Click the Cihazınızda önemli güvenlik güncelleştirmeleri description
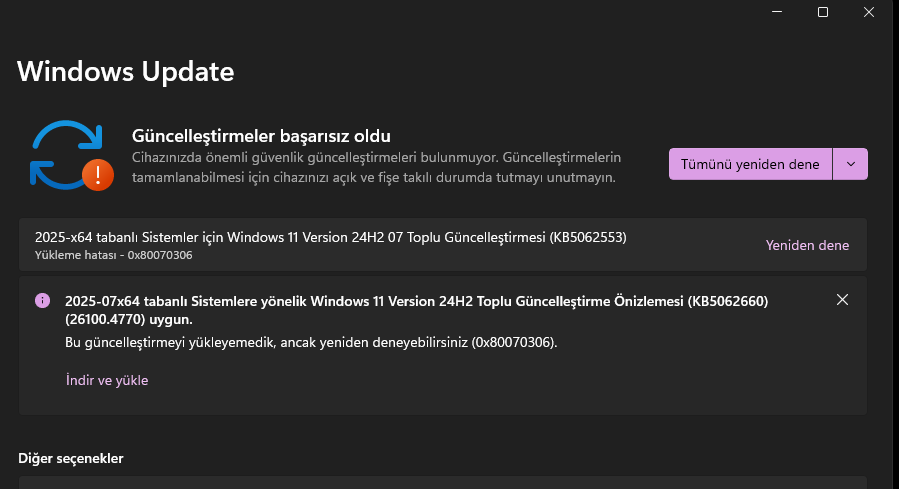 [x=377, y=167]
